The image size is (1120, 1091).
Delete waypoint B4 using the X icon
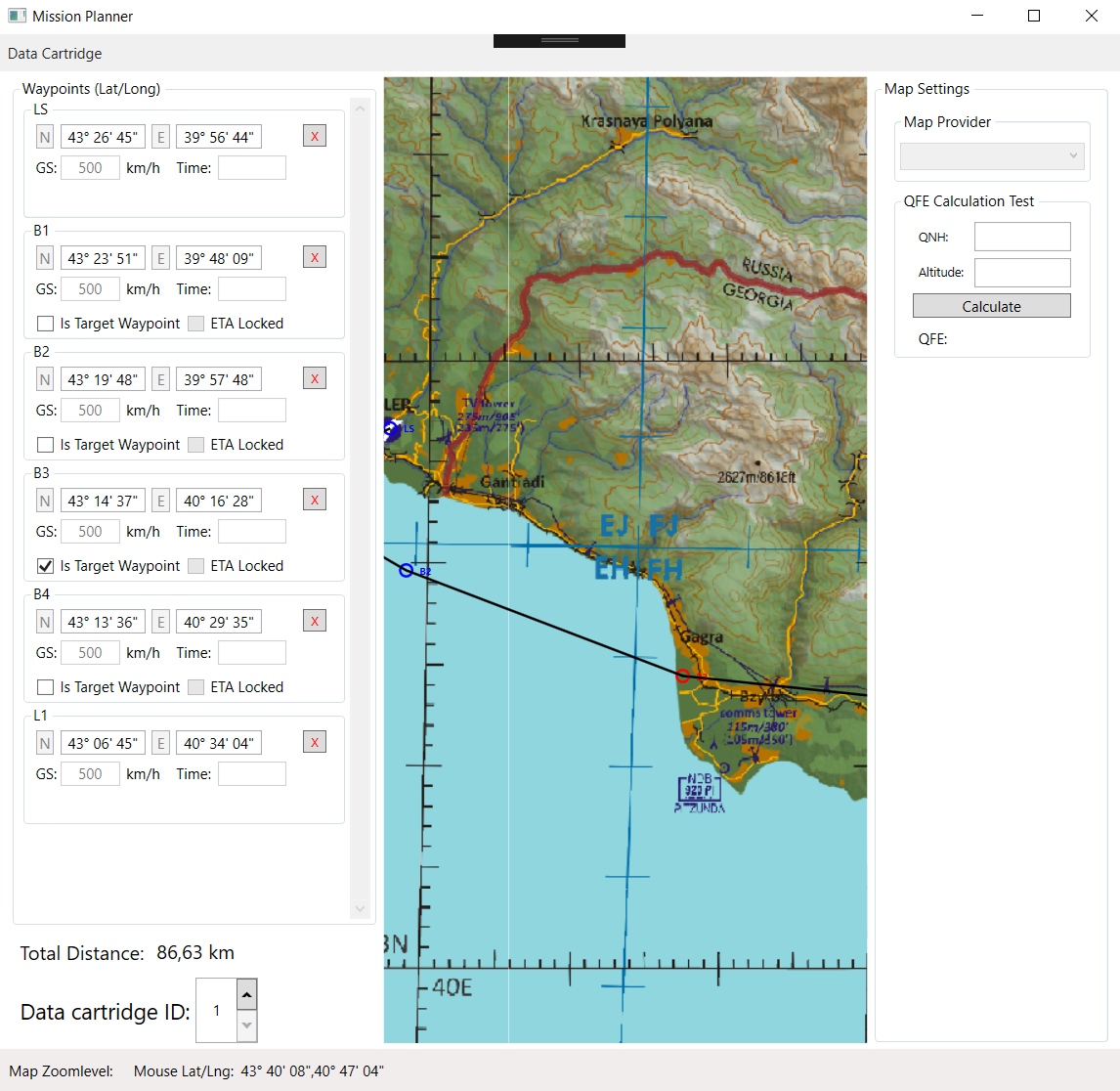(x=315, y=621)
